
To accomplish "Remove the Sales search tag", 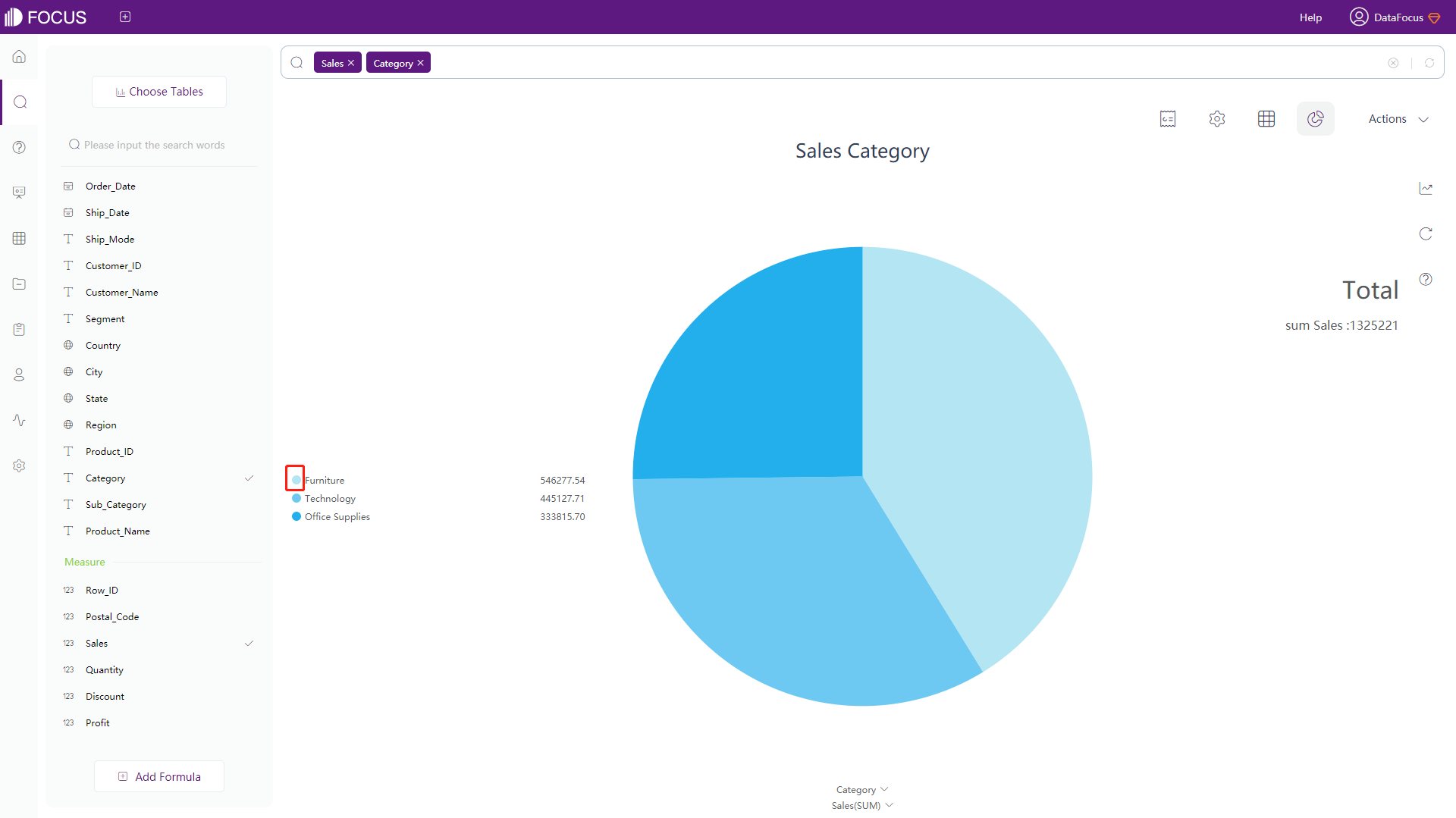I will pos(351,63).
